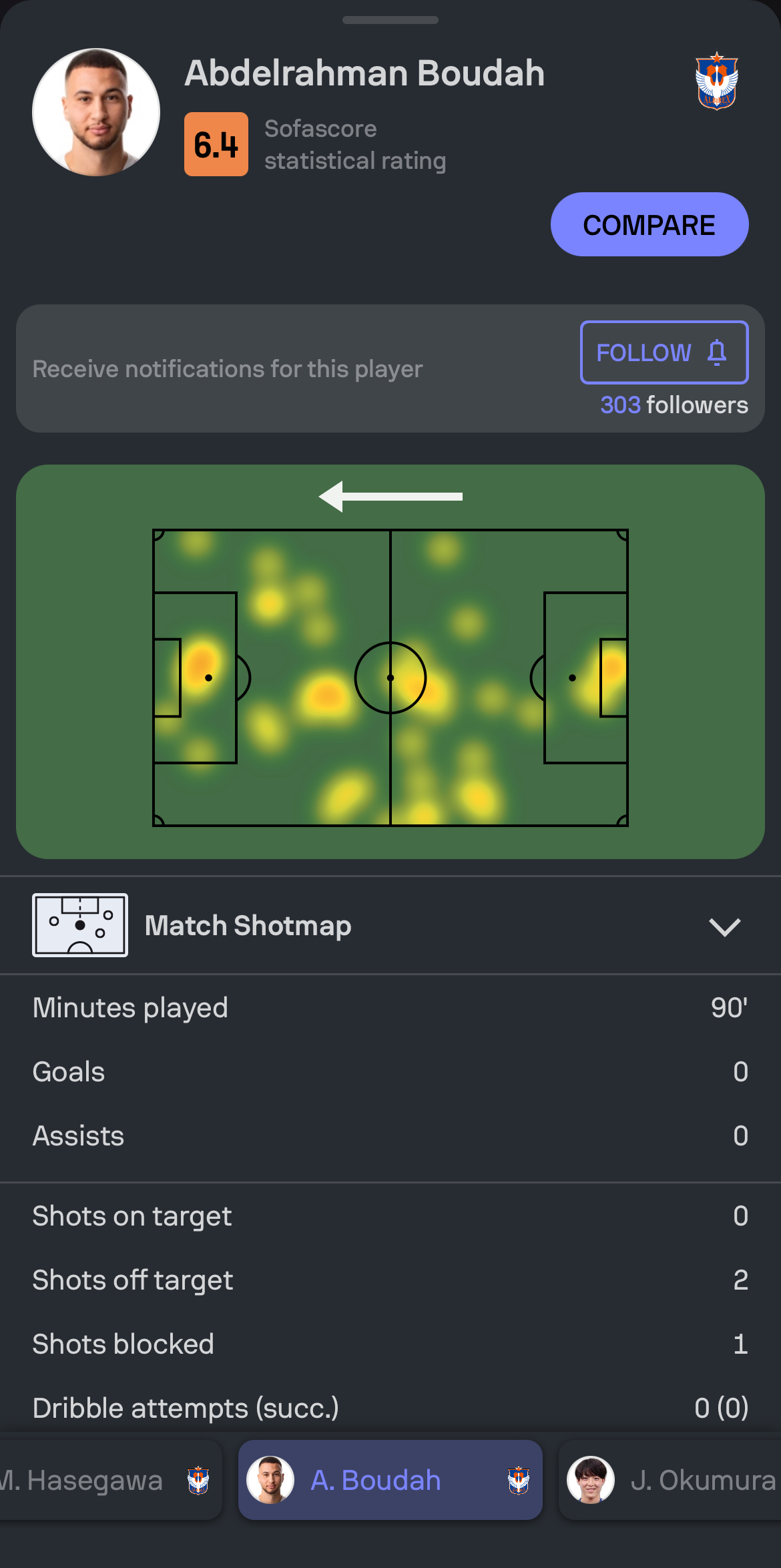Open Abdelrahman Boudah's profile photo
Image resolution: width=781 pixels, height=1568 pixels.
pos(96,112)
